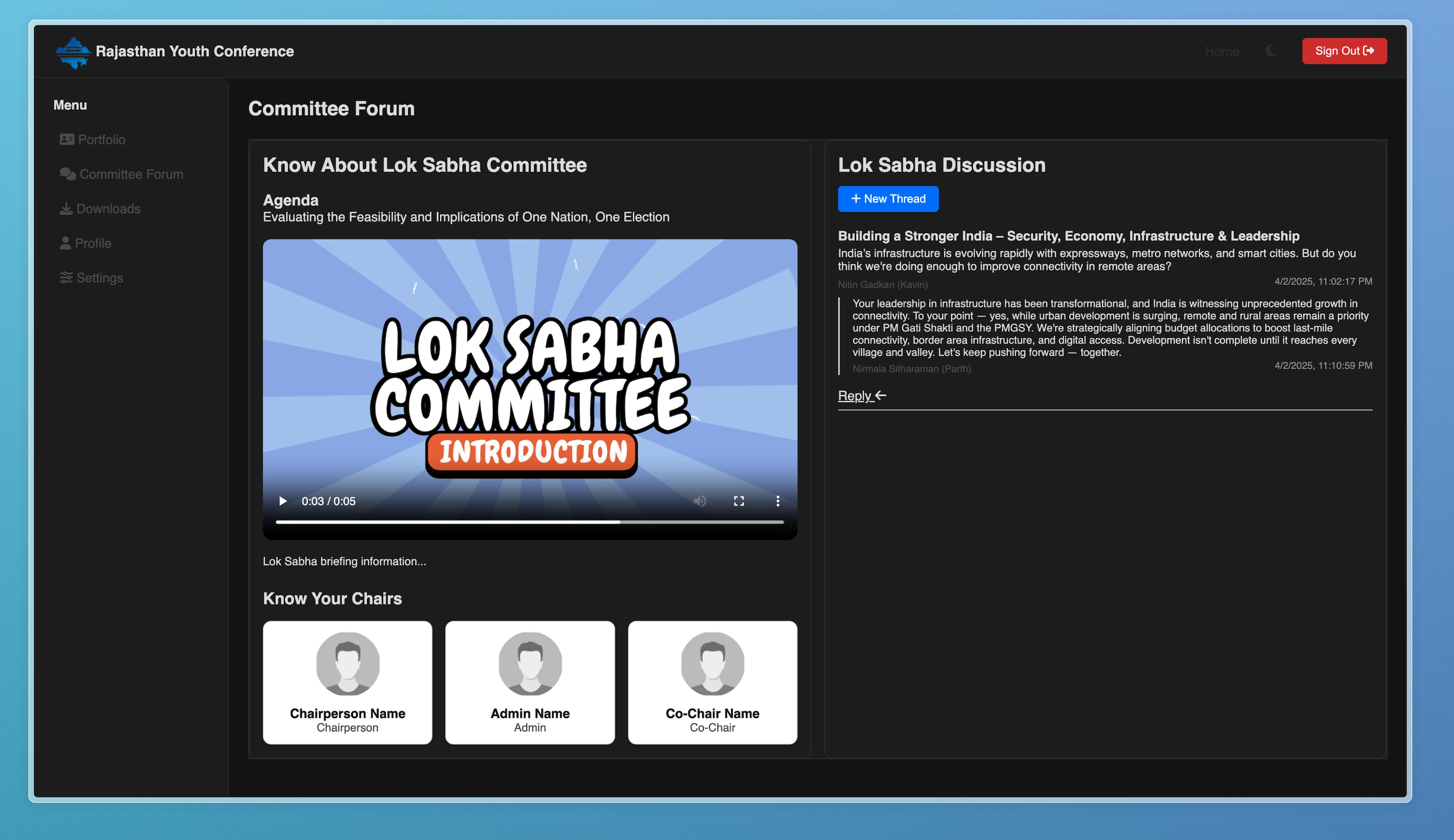Open Downloads from the sidebar
The width and height of the screenshot is (1454, 840).
point(100,209)
